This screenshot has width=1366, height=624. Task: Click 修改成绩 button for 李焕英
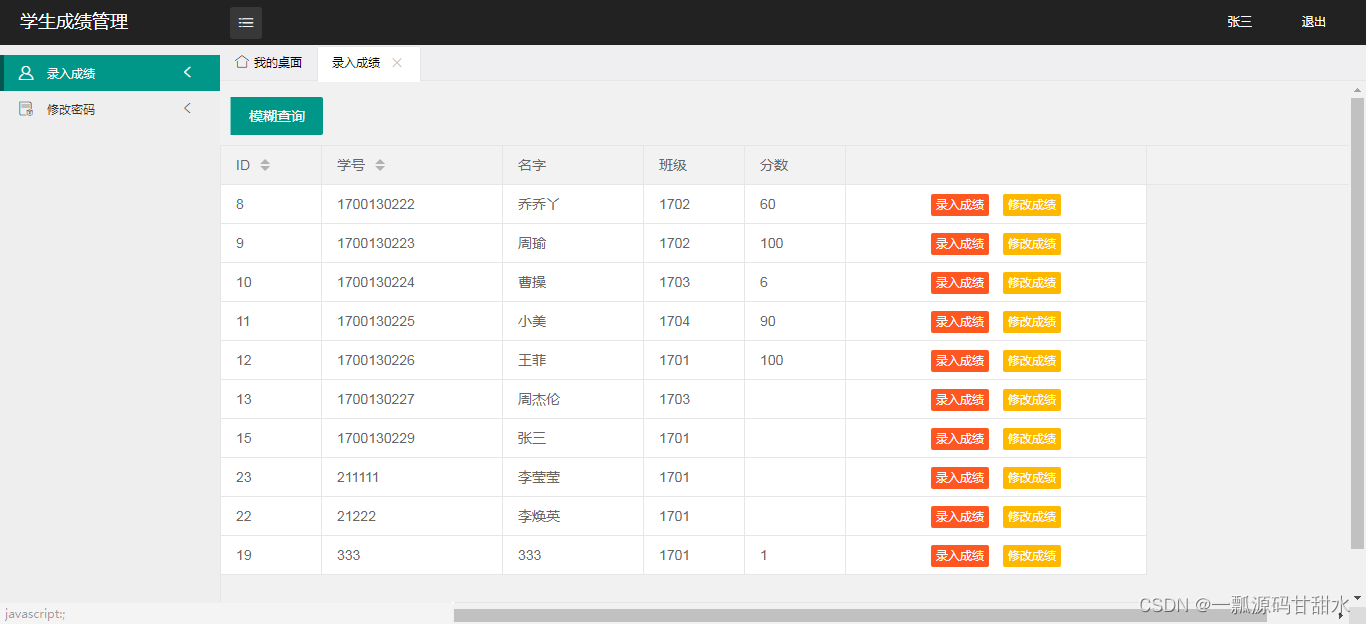click(1032, 517)
